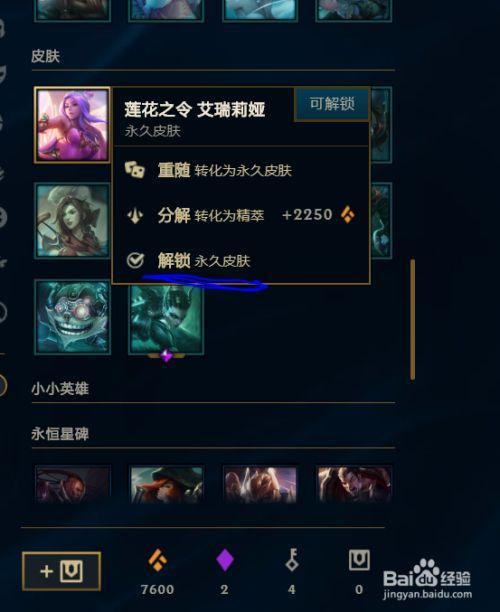Screen dimensions: 500x612
Task: Click the chest icon showing 0
Action: 359,560
